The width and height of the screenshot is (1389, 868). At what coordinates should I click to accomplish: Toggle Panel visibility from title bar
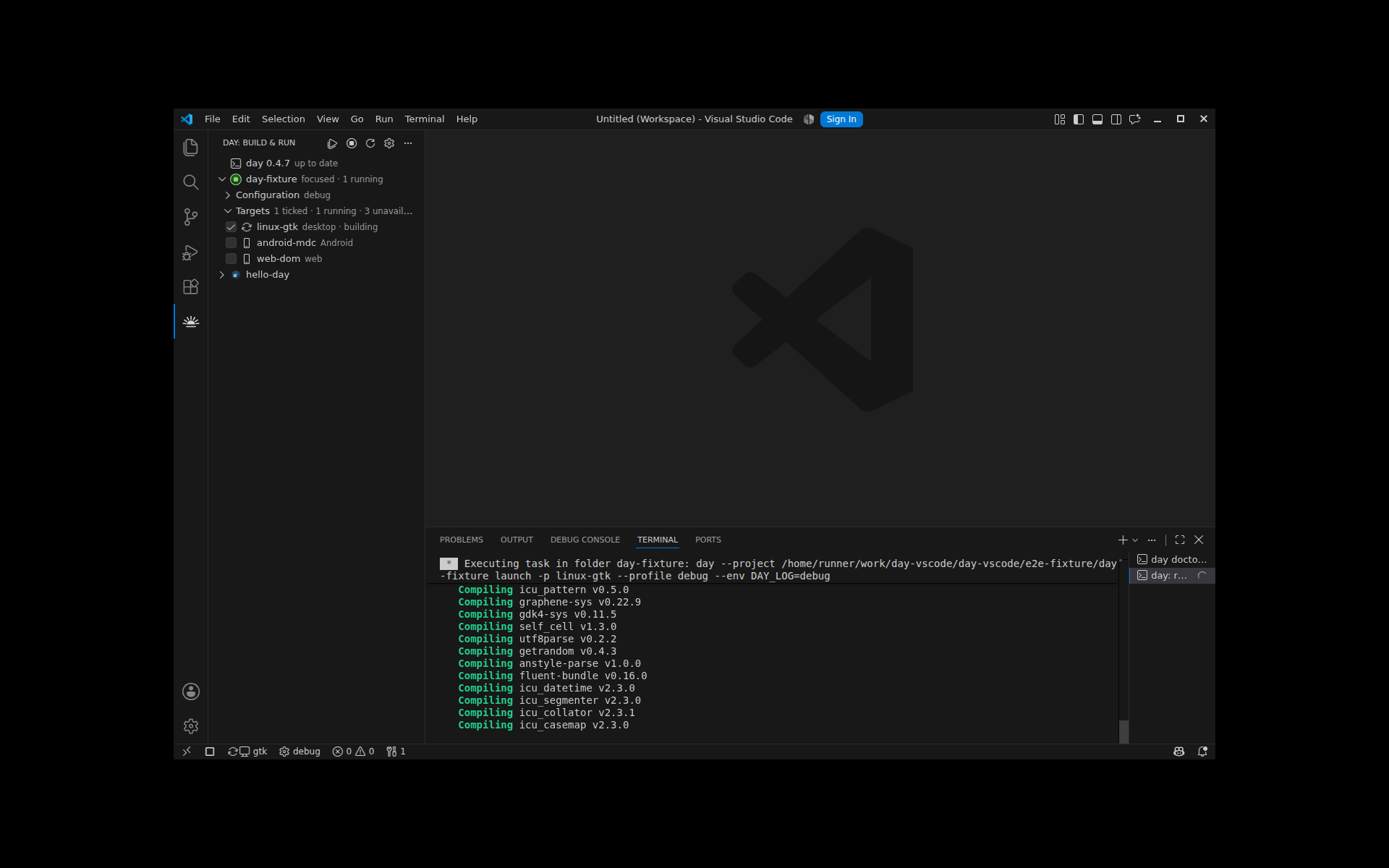coord(1097,119)
